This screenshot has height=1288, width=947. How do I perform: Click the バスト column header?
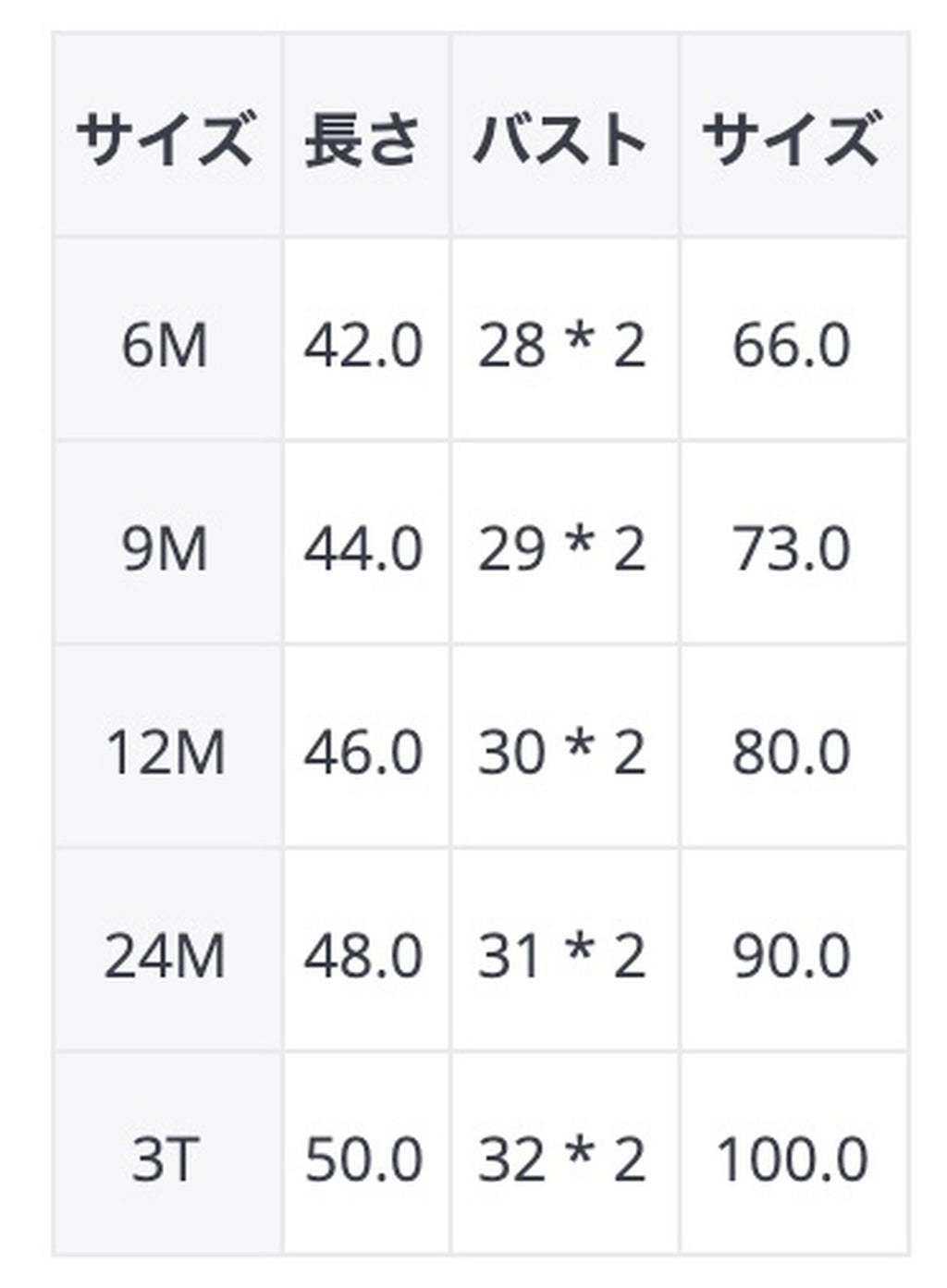coord(561,140)
